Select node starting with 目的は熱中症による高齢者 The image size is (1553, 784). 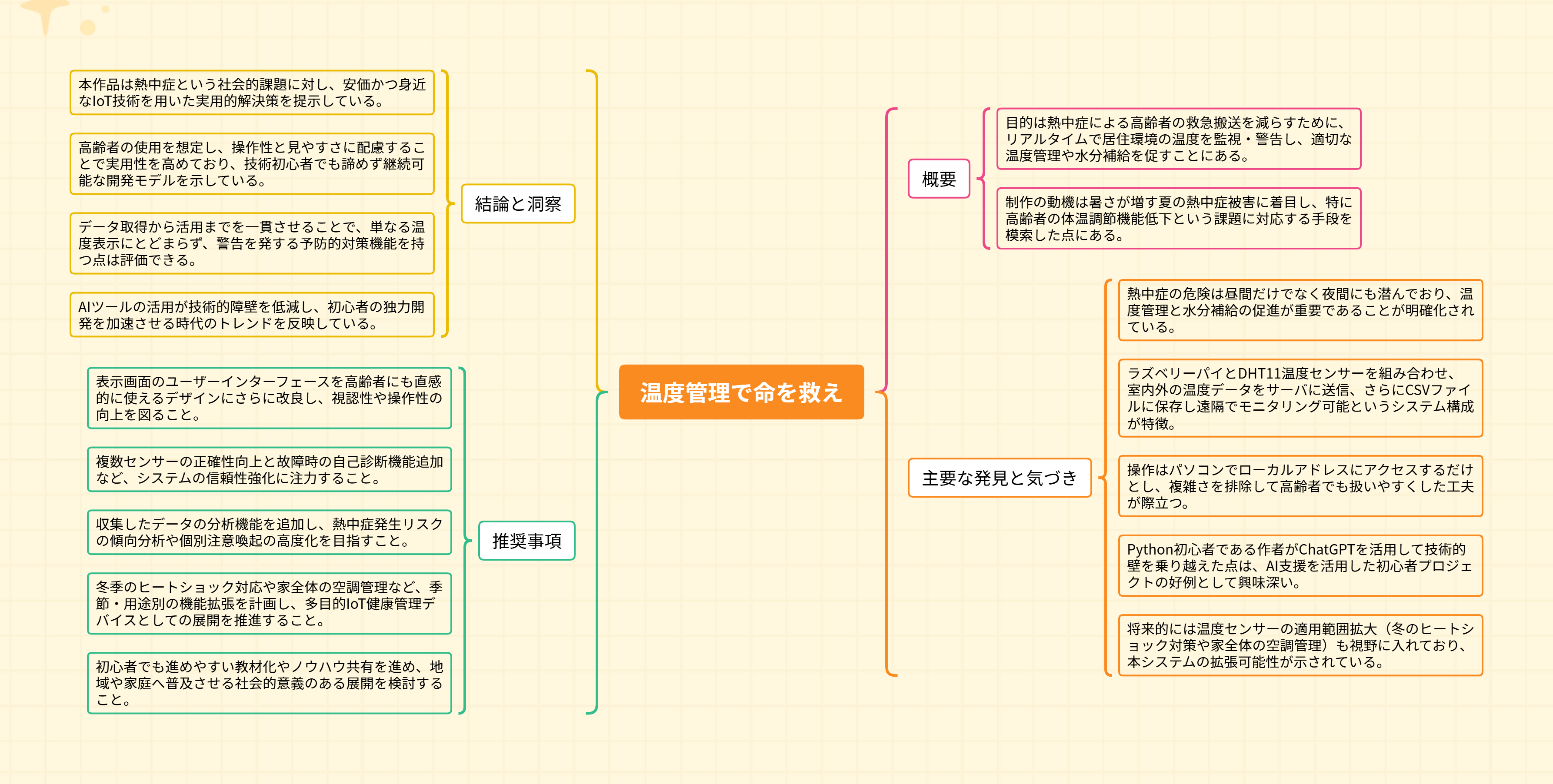(x=1178, y=139)
